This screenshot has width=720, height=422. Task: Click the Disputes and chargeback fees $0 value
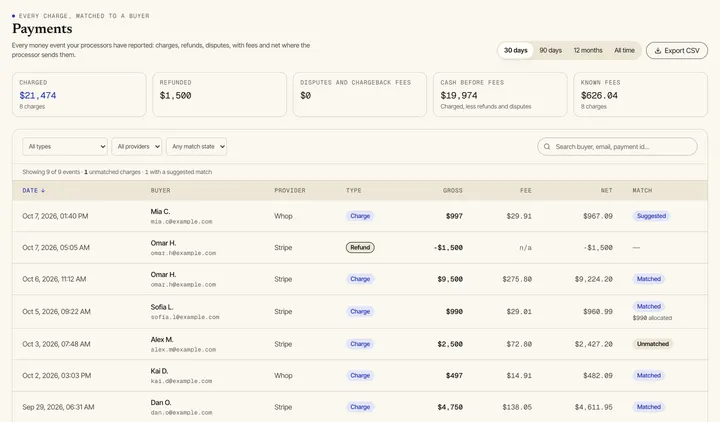pyautogui.click(x=305, y=96)
